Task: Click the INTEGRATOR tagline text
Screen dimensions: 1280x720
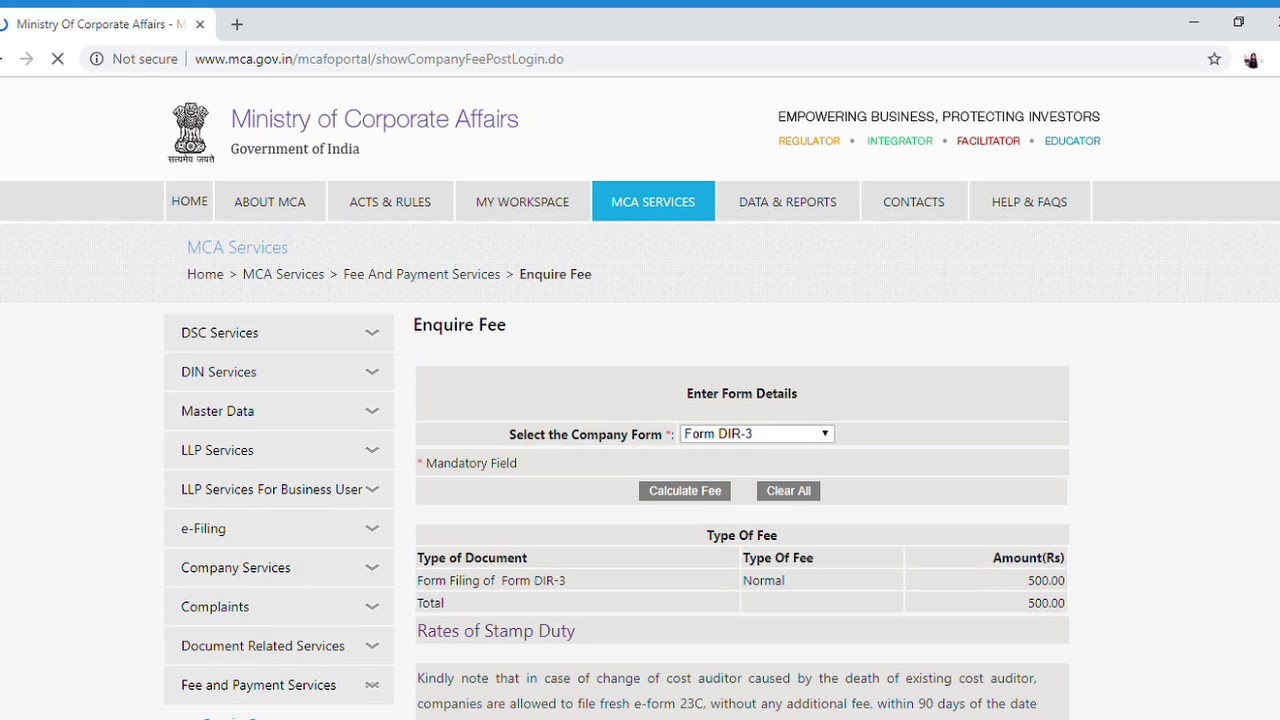Action: (x=900, y=141)
